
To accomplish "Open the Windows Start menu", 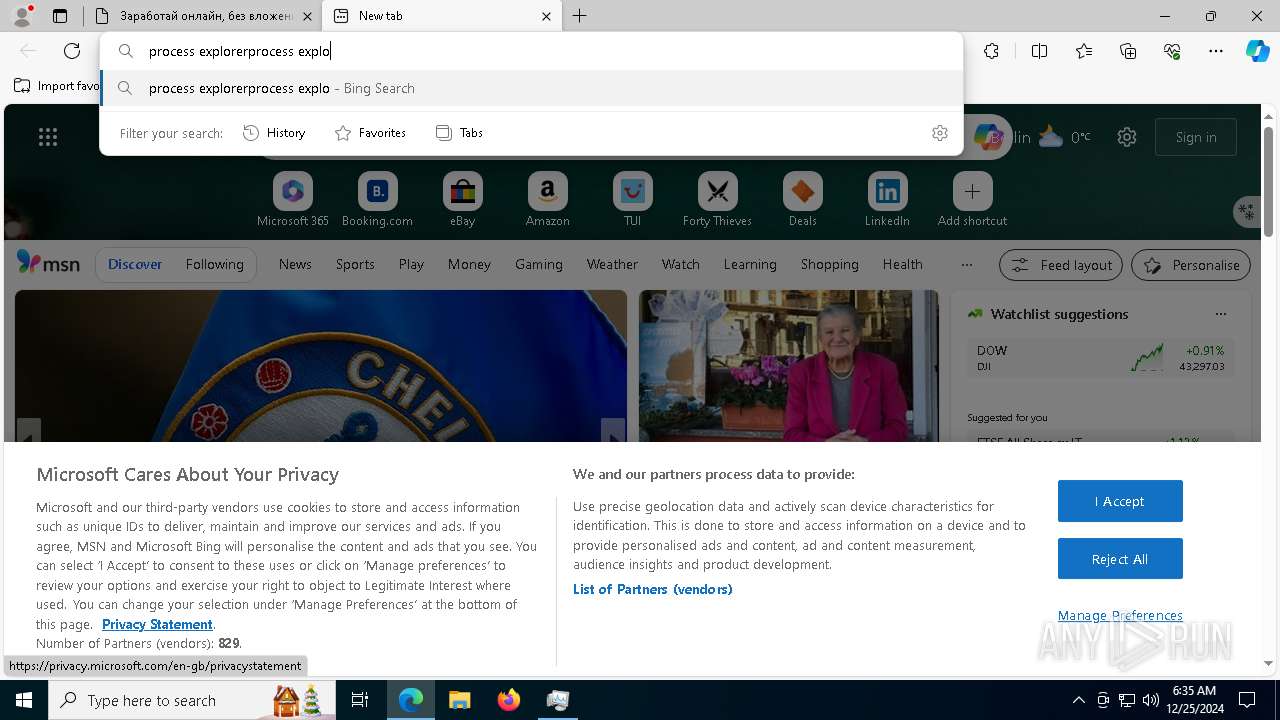I will point(24,700).
